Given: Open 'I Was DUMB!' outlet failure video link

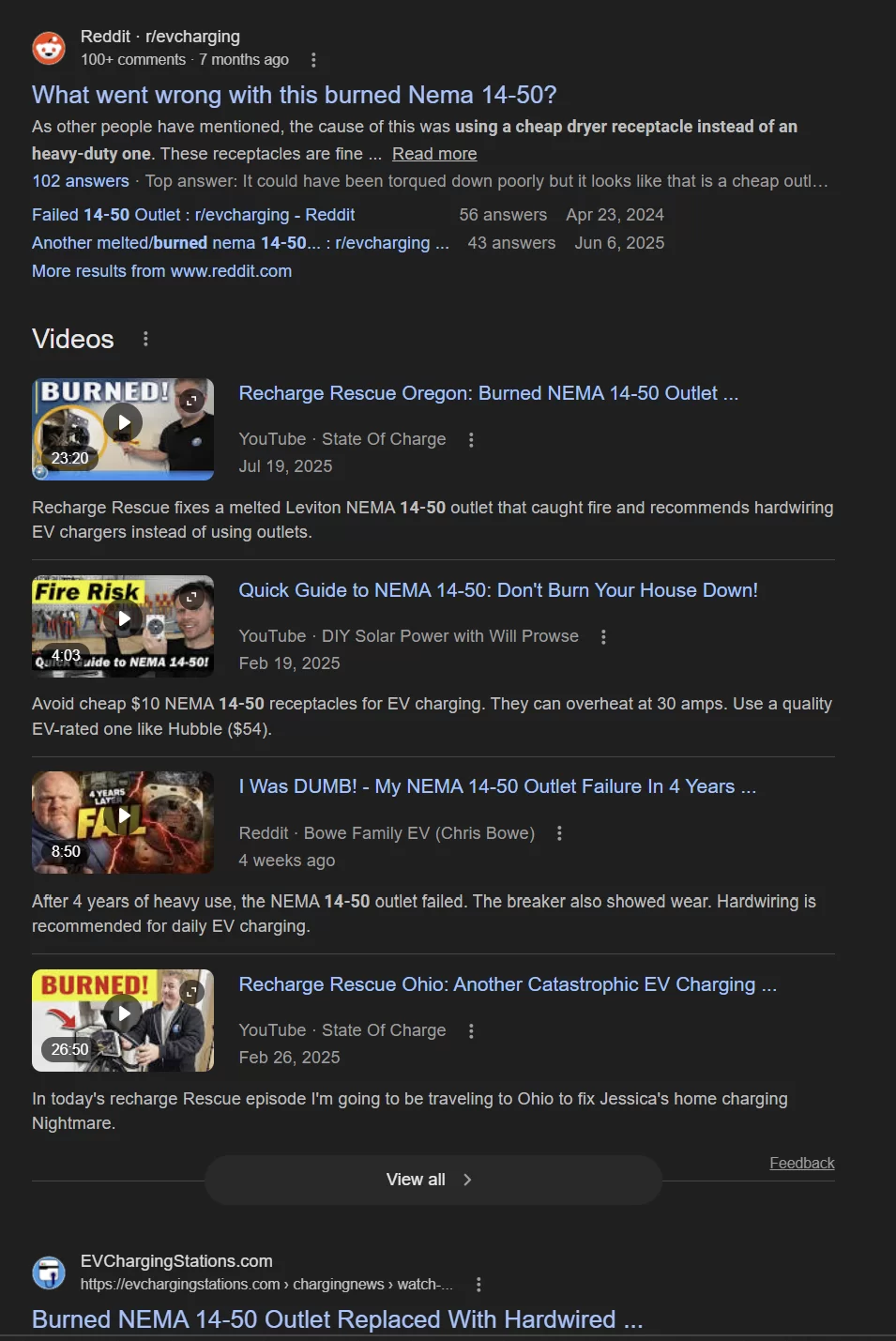Looking at the screenshot, I should coord(497,786).
